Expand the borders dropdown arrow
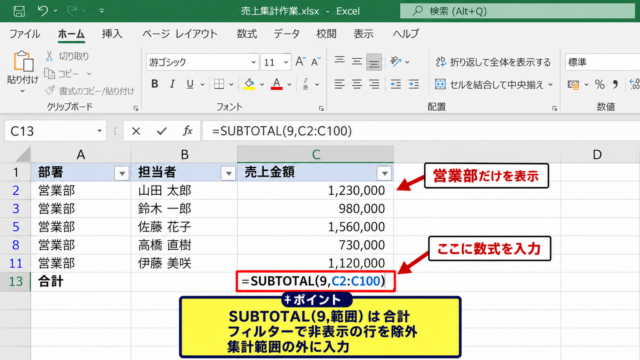 (231, 84)
